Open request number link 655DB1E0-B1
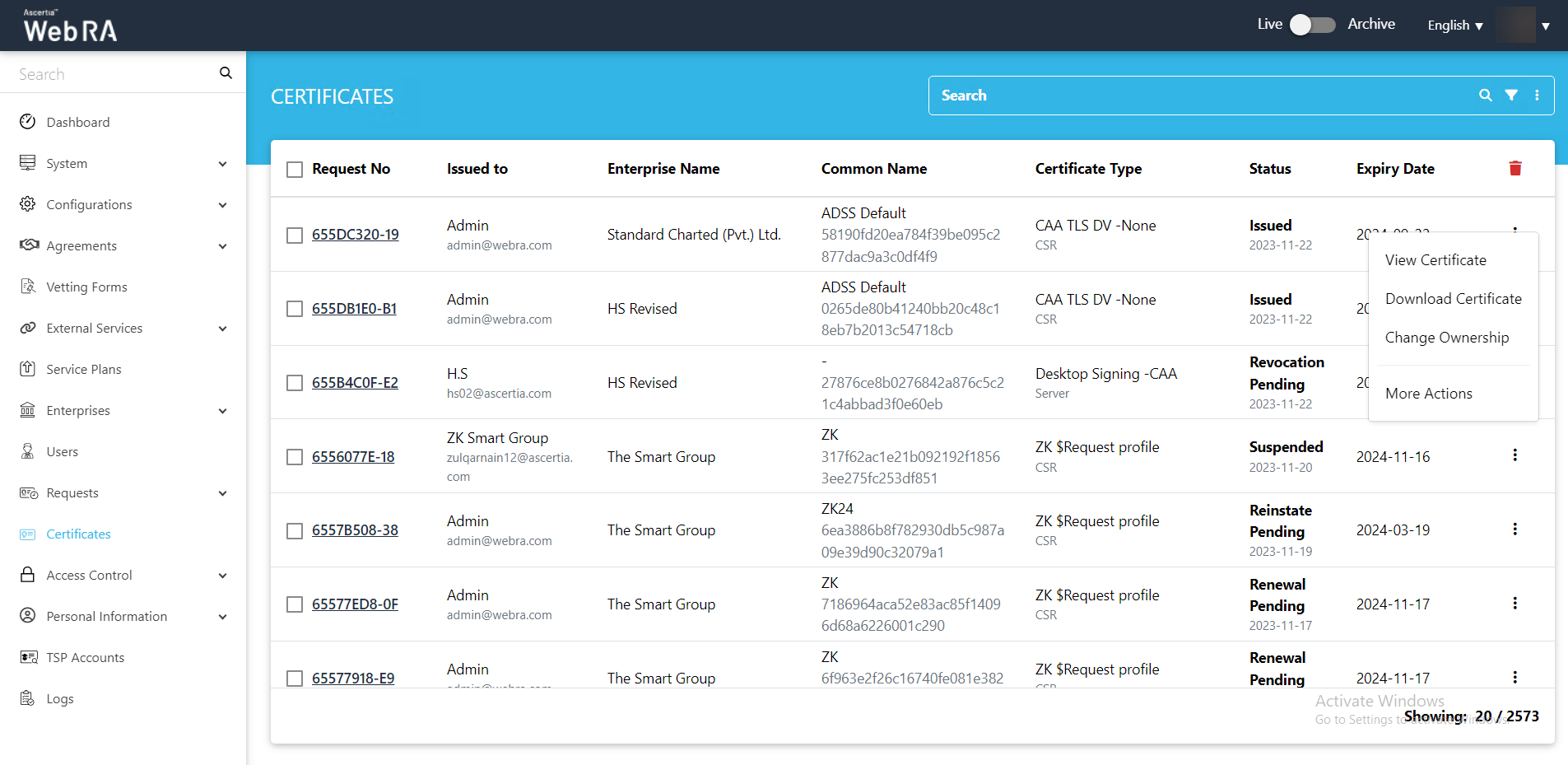 pyautogui.click(x=354, y=309)
